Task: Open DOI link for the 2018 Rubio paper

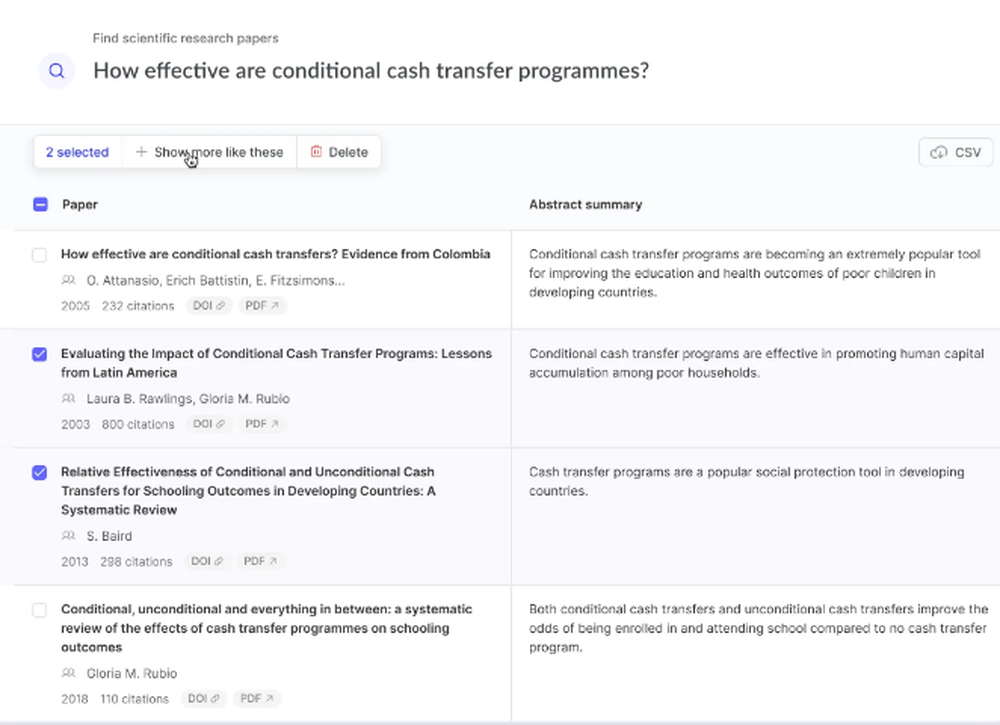Action: 203,699
